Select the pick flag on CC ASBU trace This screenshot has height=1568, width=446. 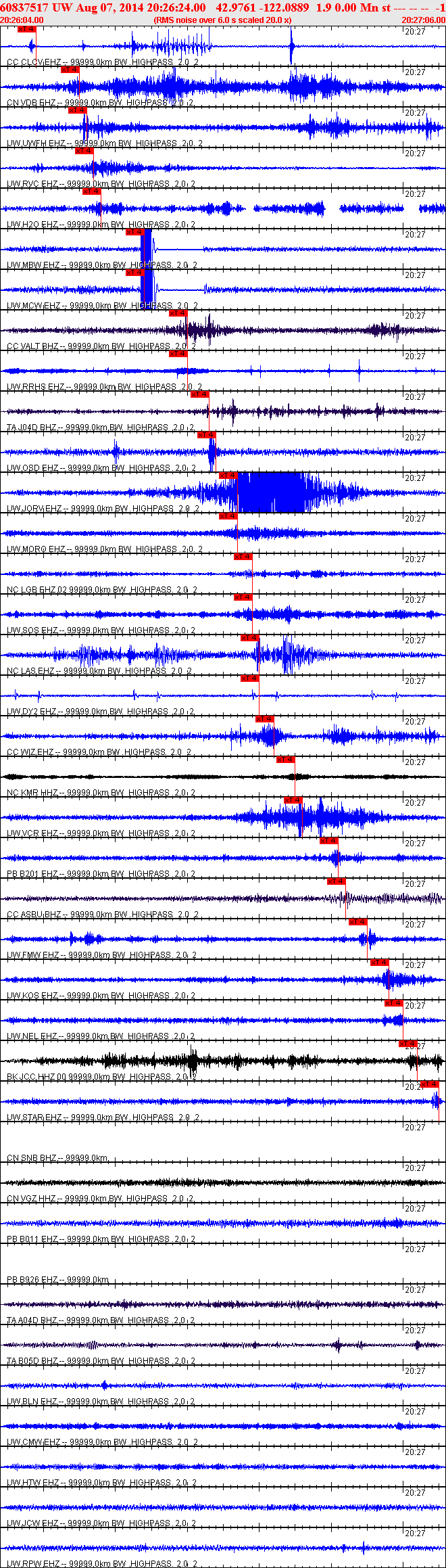[x=337, y=881]
